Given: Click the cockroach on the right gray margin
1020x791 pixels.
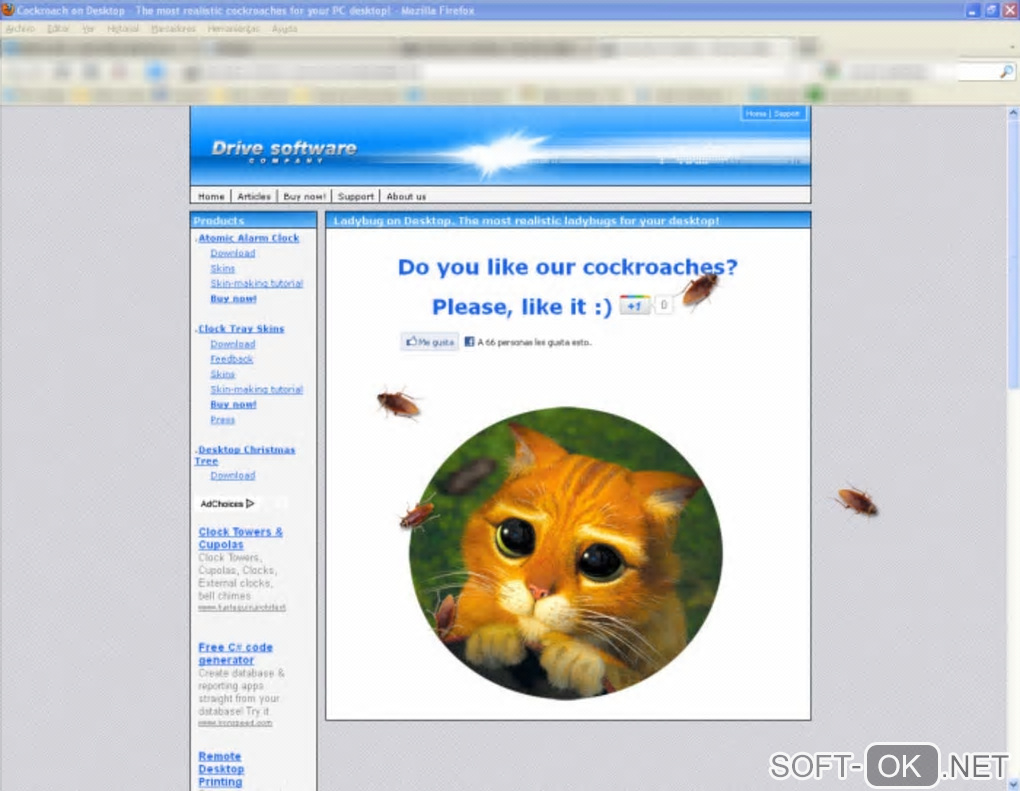Looking at the screenshot, I should tap(857, 501).
